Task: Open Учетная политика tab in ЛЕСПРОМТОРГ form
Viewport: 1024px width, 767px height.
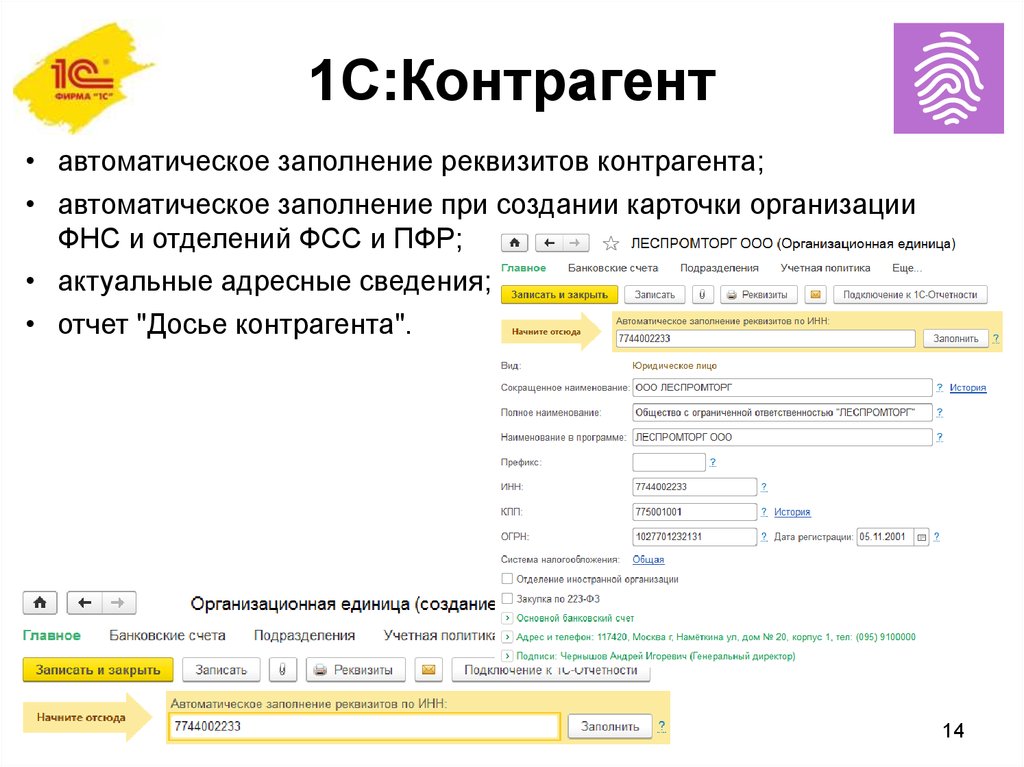Action: [825, 268]
